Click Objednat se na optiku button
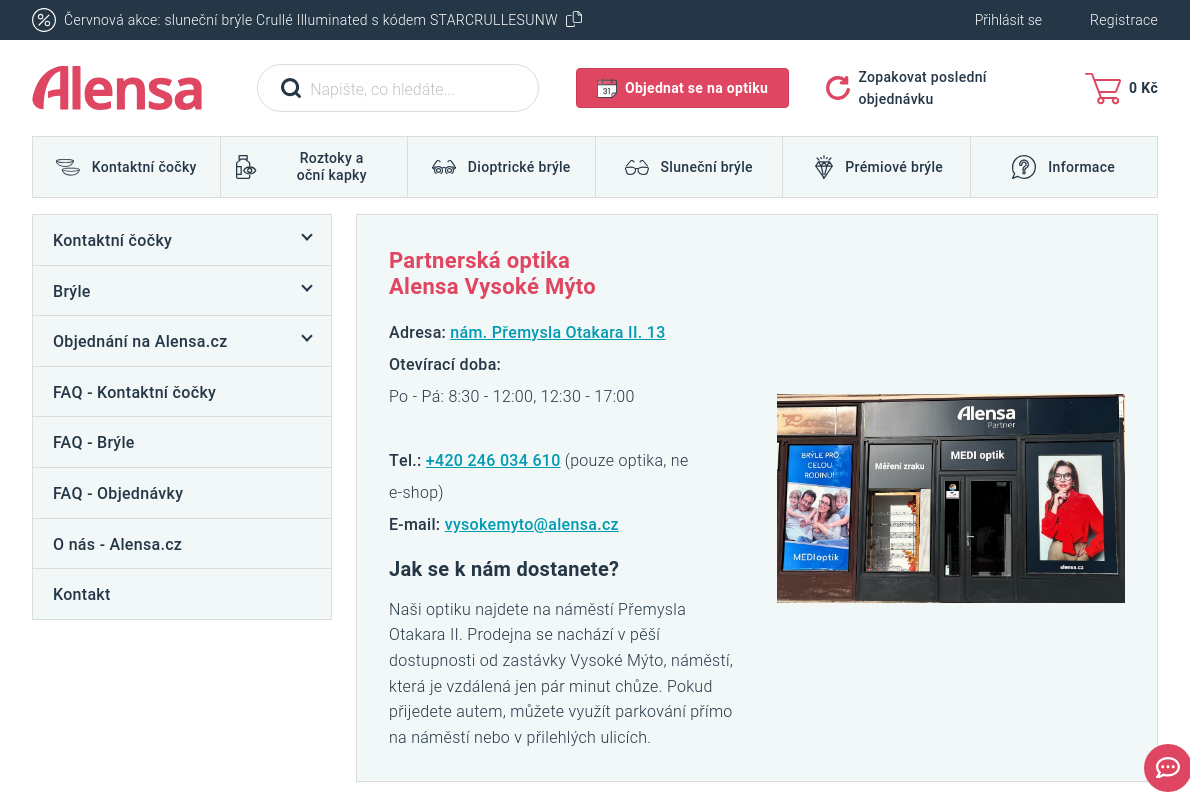The width and height of the screenshot is (1200, 800). (682, 88)
